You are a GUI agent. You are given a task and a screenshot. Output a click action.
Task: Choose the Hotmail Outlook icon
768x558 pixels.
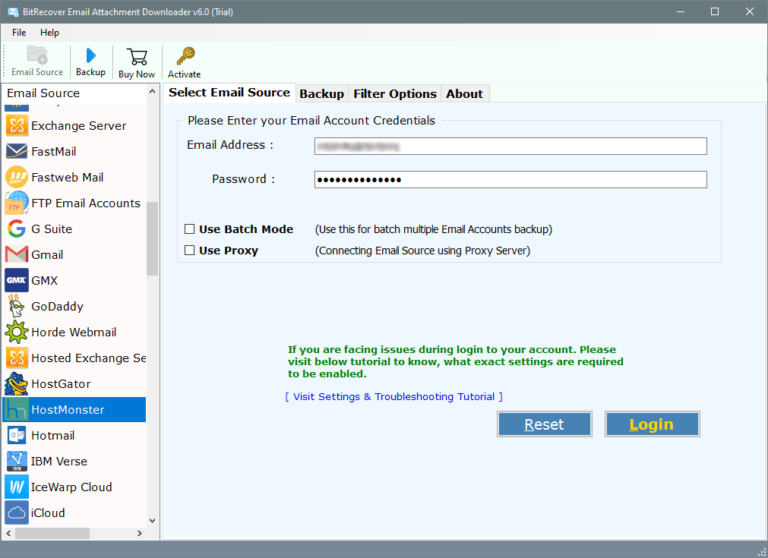click(x=17, y=436)
